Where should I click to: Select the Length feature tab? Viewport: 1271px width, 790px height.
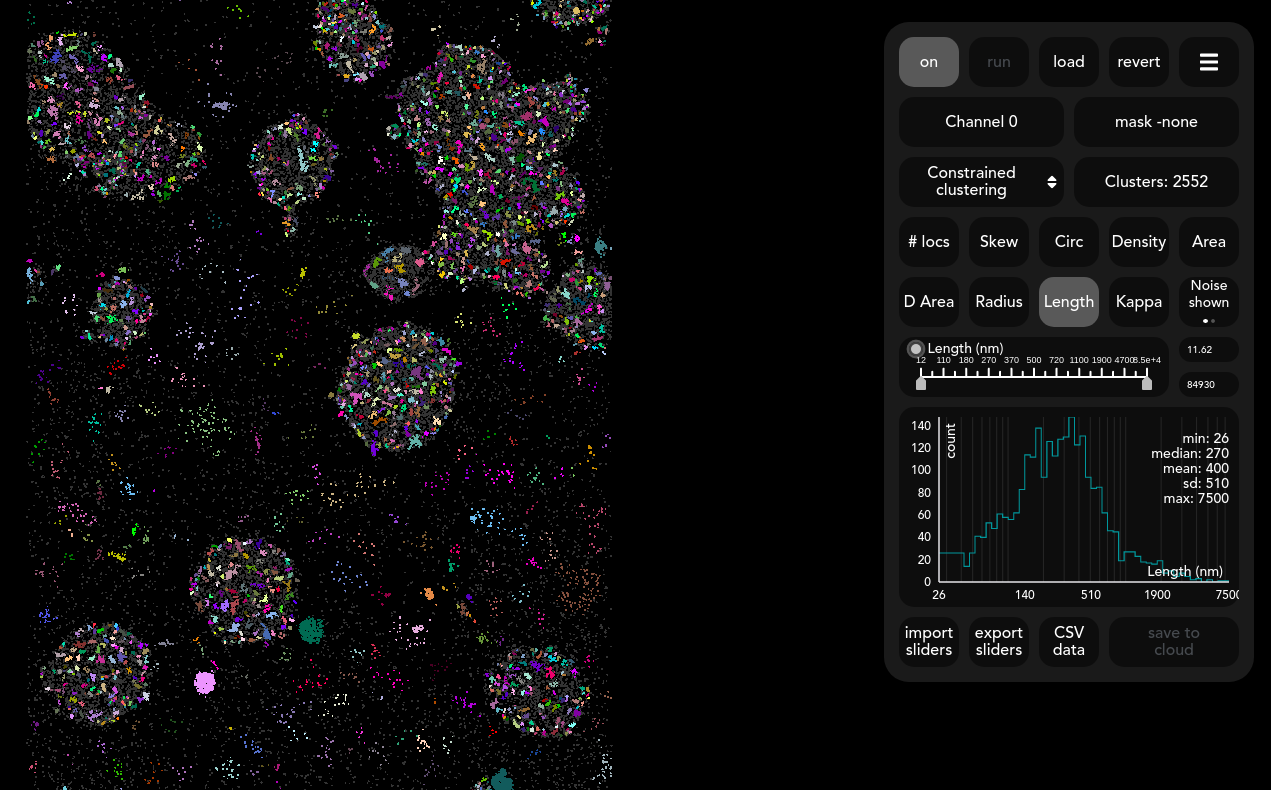(x=1068, y=301)
